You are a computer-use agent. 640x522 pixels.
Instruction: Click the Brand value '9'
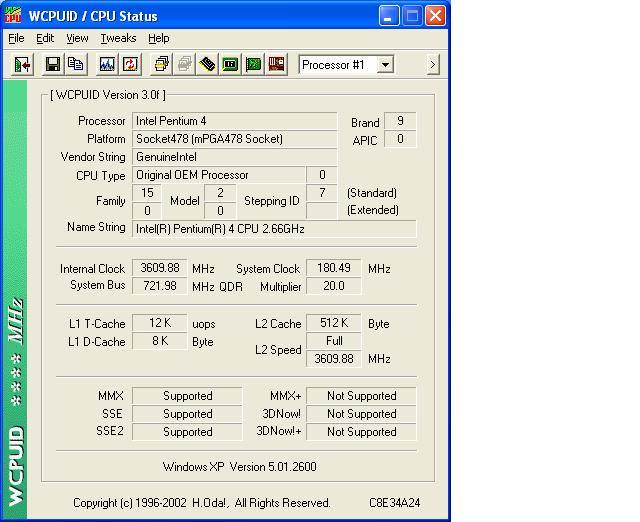click(400, 121)
